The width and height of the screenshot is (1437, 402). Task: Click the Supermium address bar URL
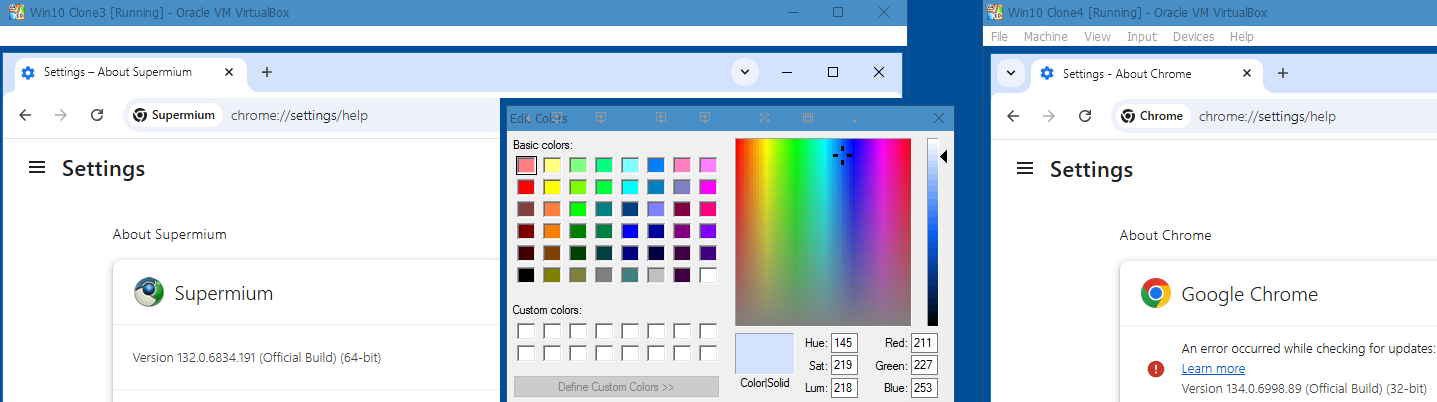[299, 115]
